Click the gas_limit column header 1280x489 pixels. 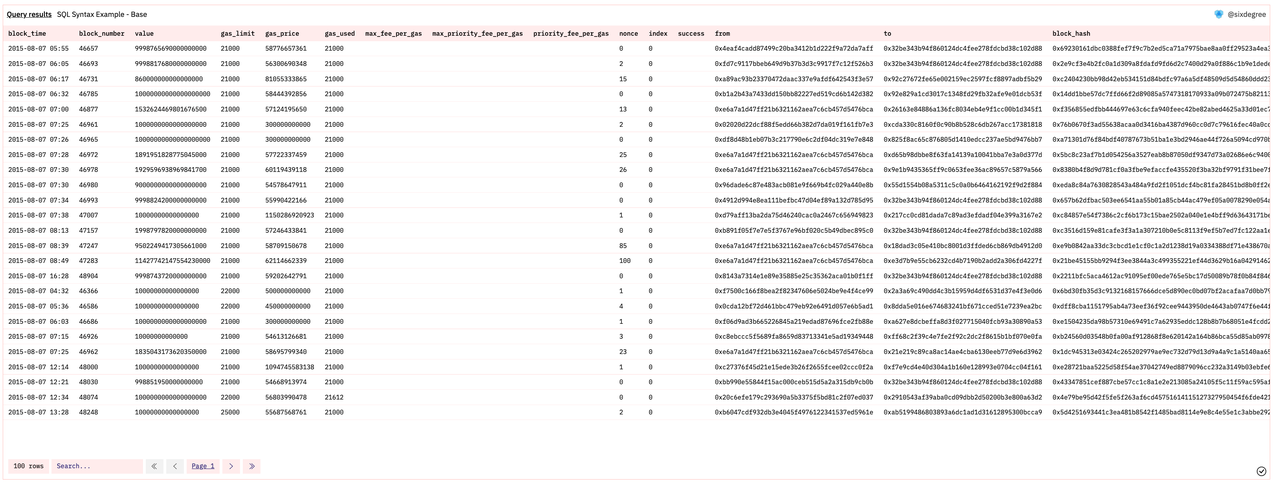pos(238,33)
